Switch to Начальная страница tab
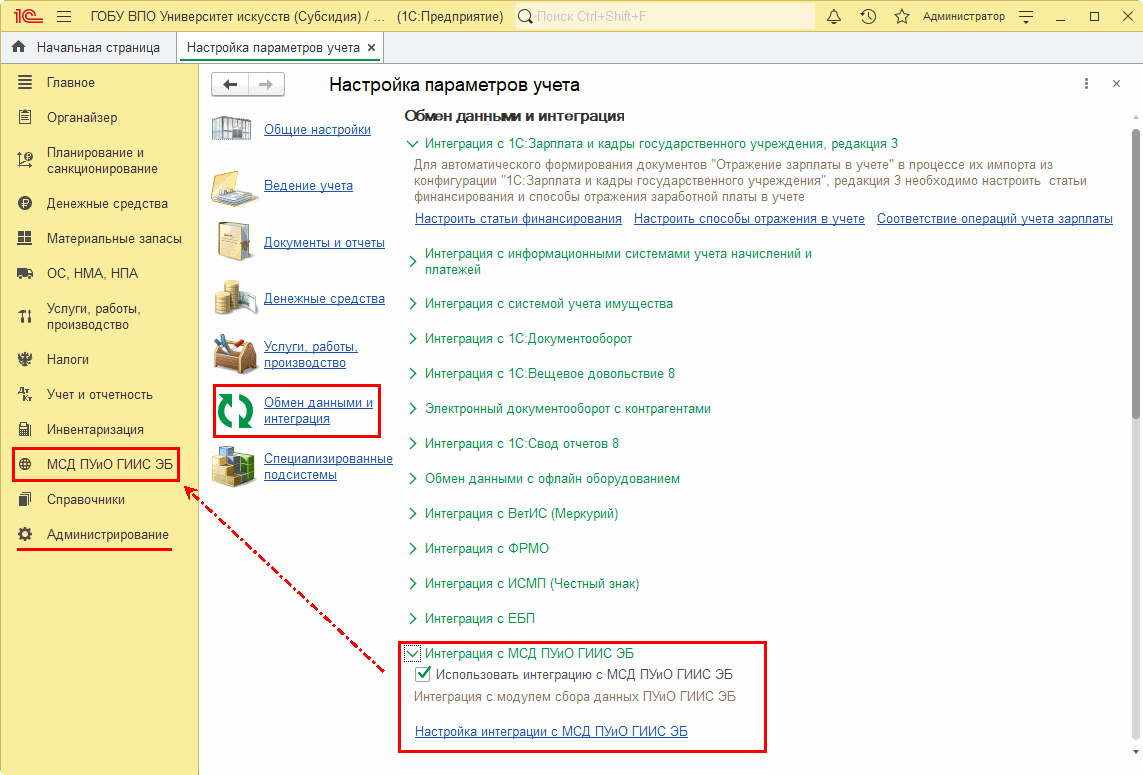This screenshot has width=1143, height=775. tap(97, 47)
